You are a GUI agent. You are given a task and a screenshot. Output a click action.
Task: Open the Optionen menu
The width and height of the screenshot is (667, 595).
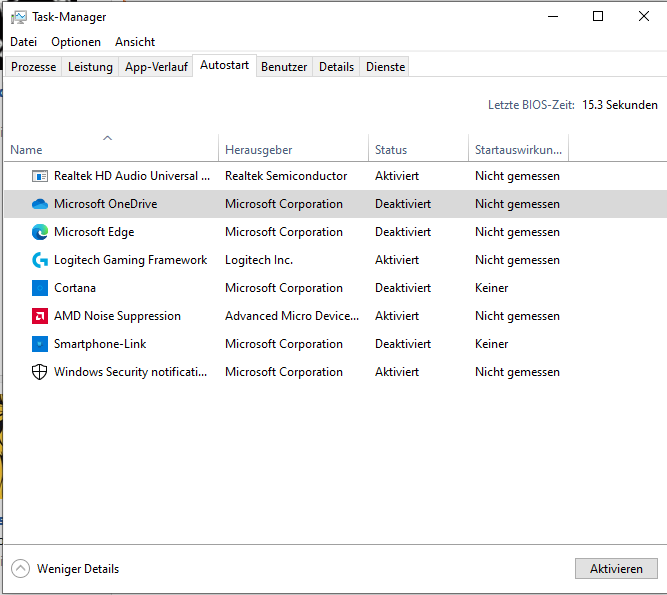[76, 42]
